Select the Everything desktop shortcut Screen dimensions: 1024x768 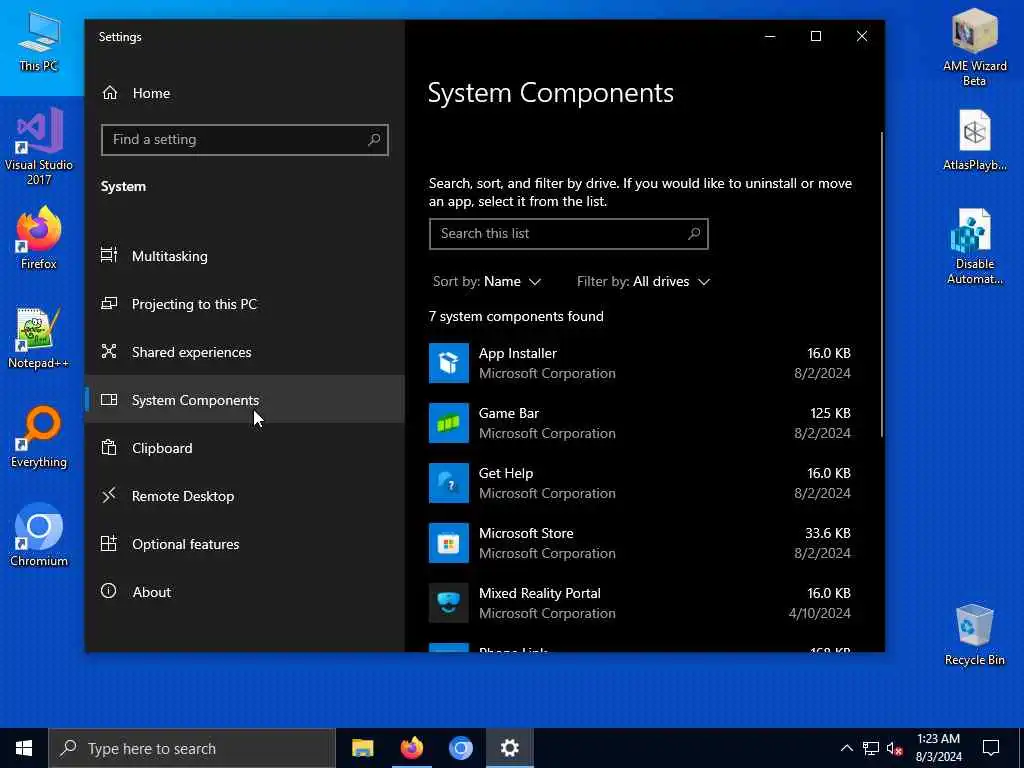pyautogui.click(x=39, y=437)
